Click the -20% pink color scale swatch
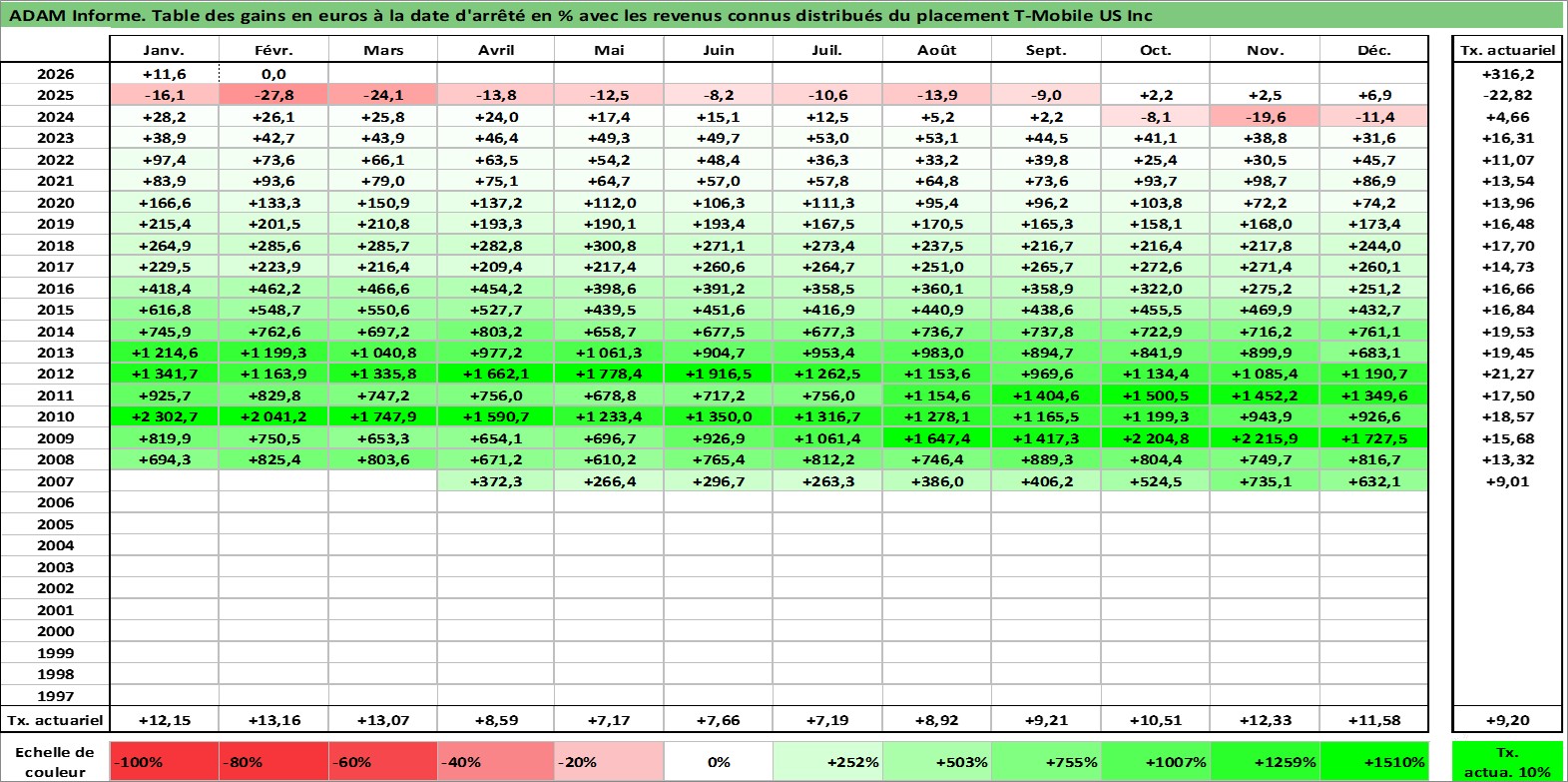 pos(609,761)
